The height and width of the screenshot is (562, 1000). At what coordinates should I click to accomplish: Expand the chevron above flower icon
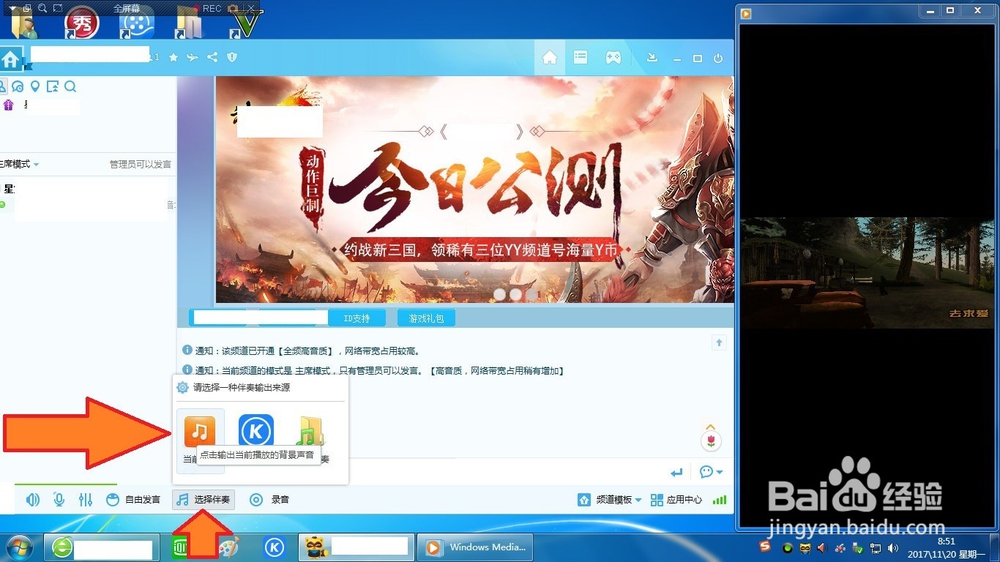[710, 426]
